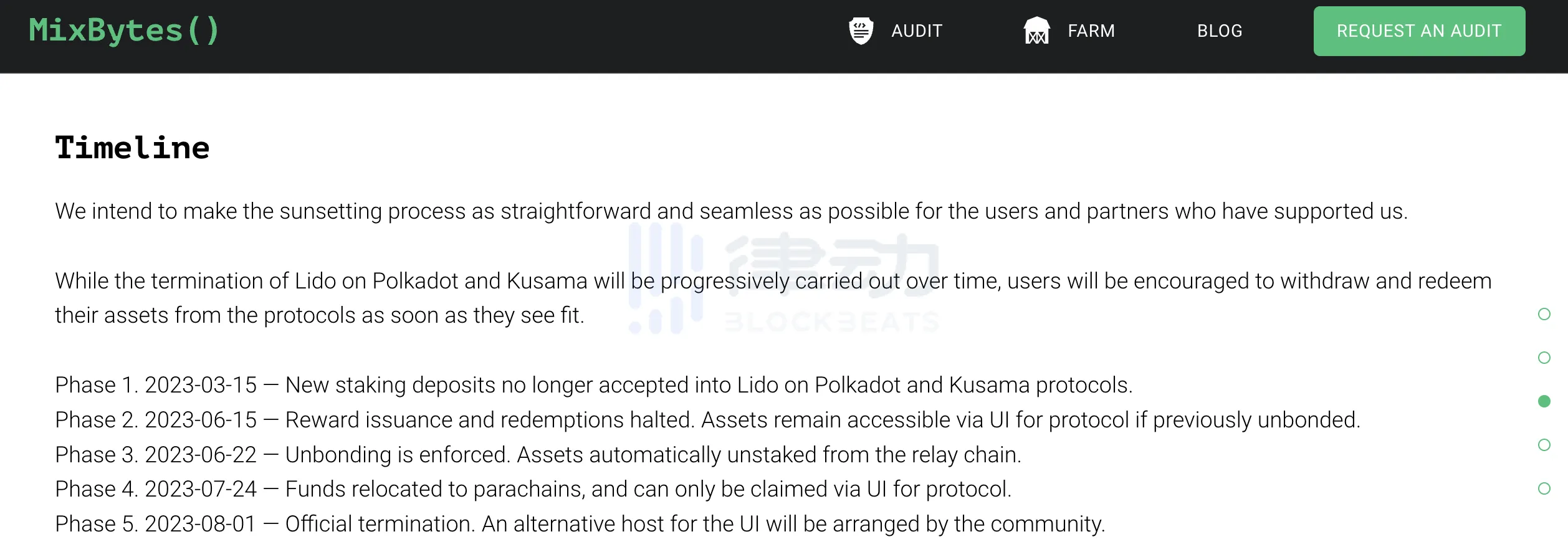
Task: Open the FARM menu item
Action: click(x=1091, y=31)
